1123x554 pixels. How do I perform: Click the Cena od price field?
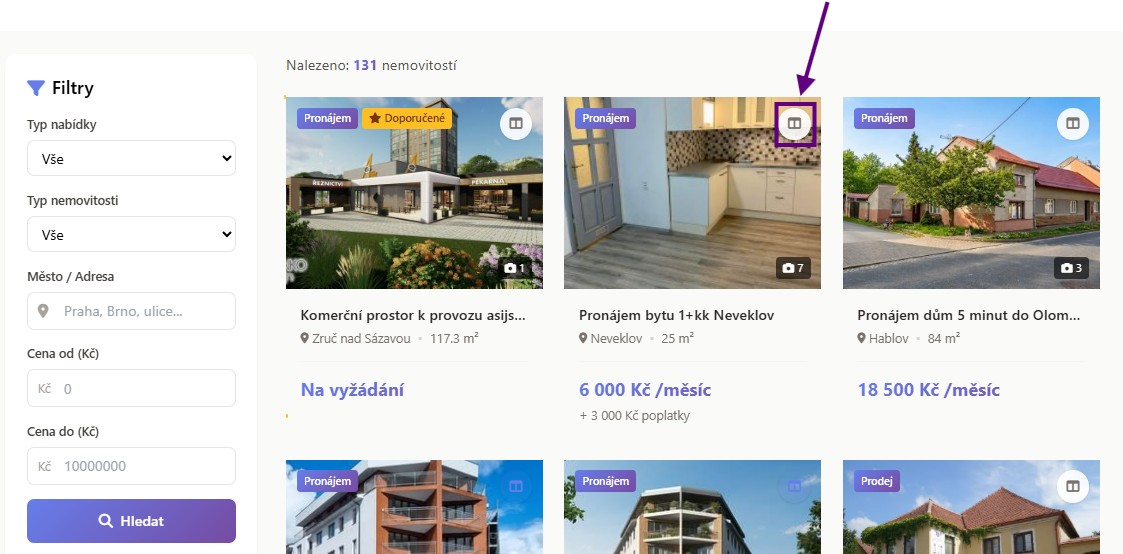pyautogui.click(x=131, y=389)
